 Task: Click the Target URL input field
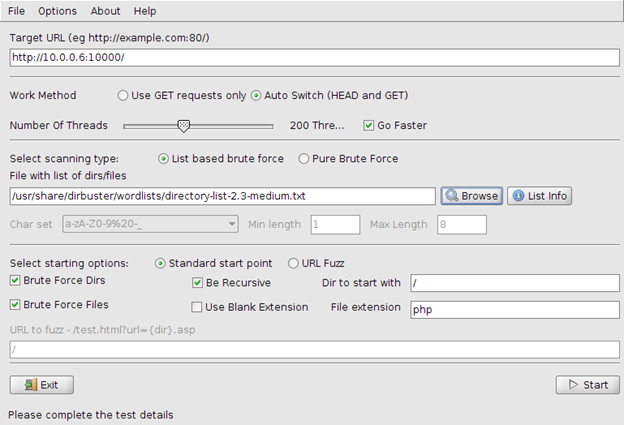(314, 58)
